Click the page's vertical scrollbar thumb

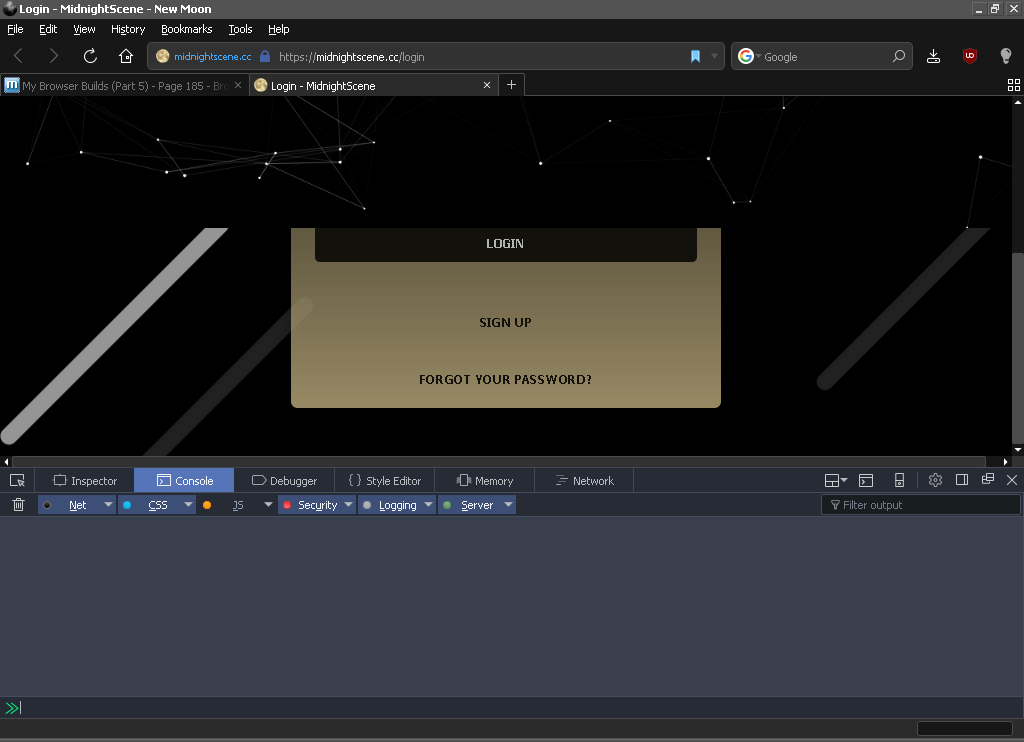coord(1017,347)
